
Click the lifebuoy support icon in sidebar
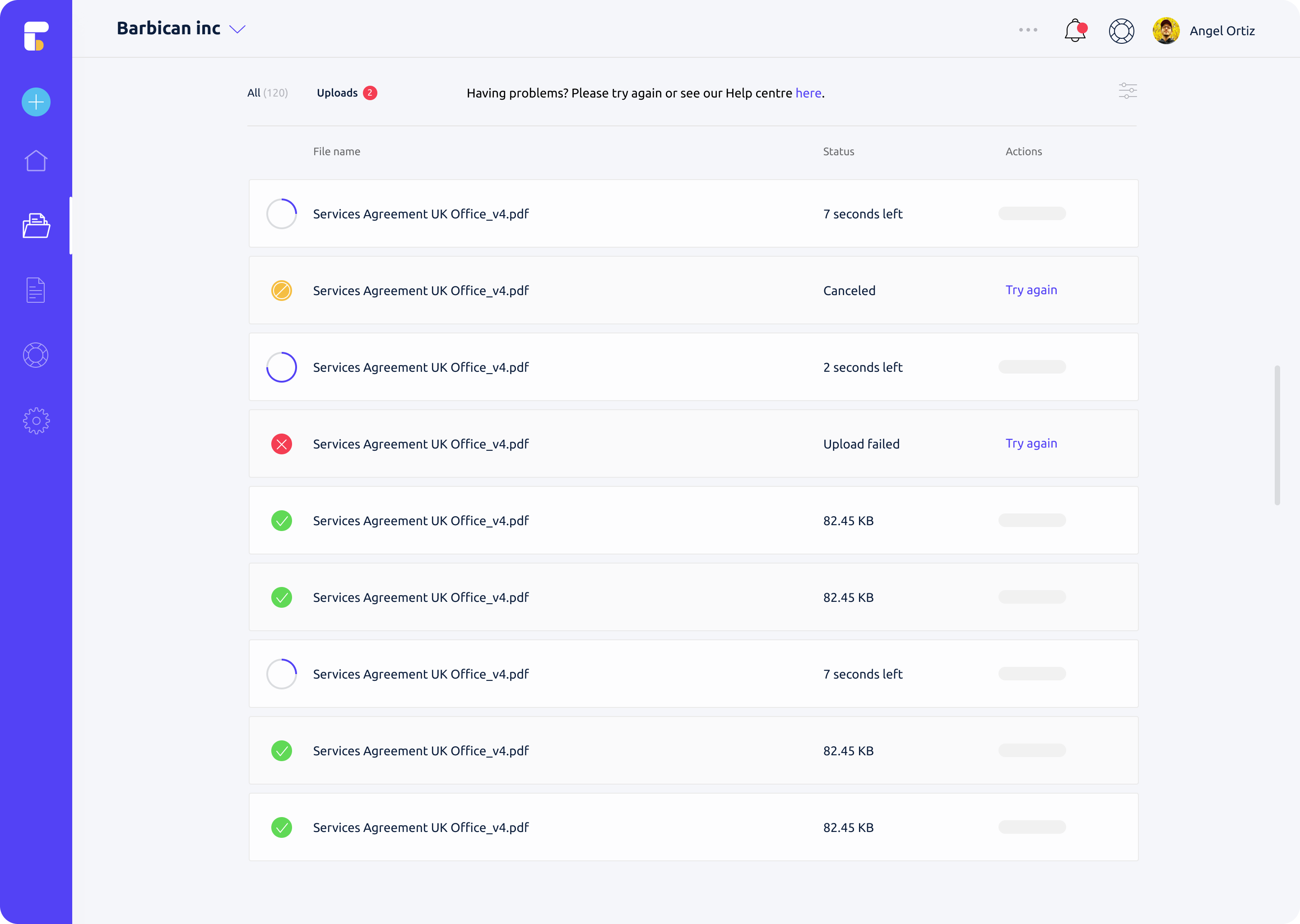click(36, 355)
